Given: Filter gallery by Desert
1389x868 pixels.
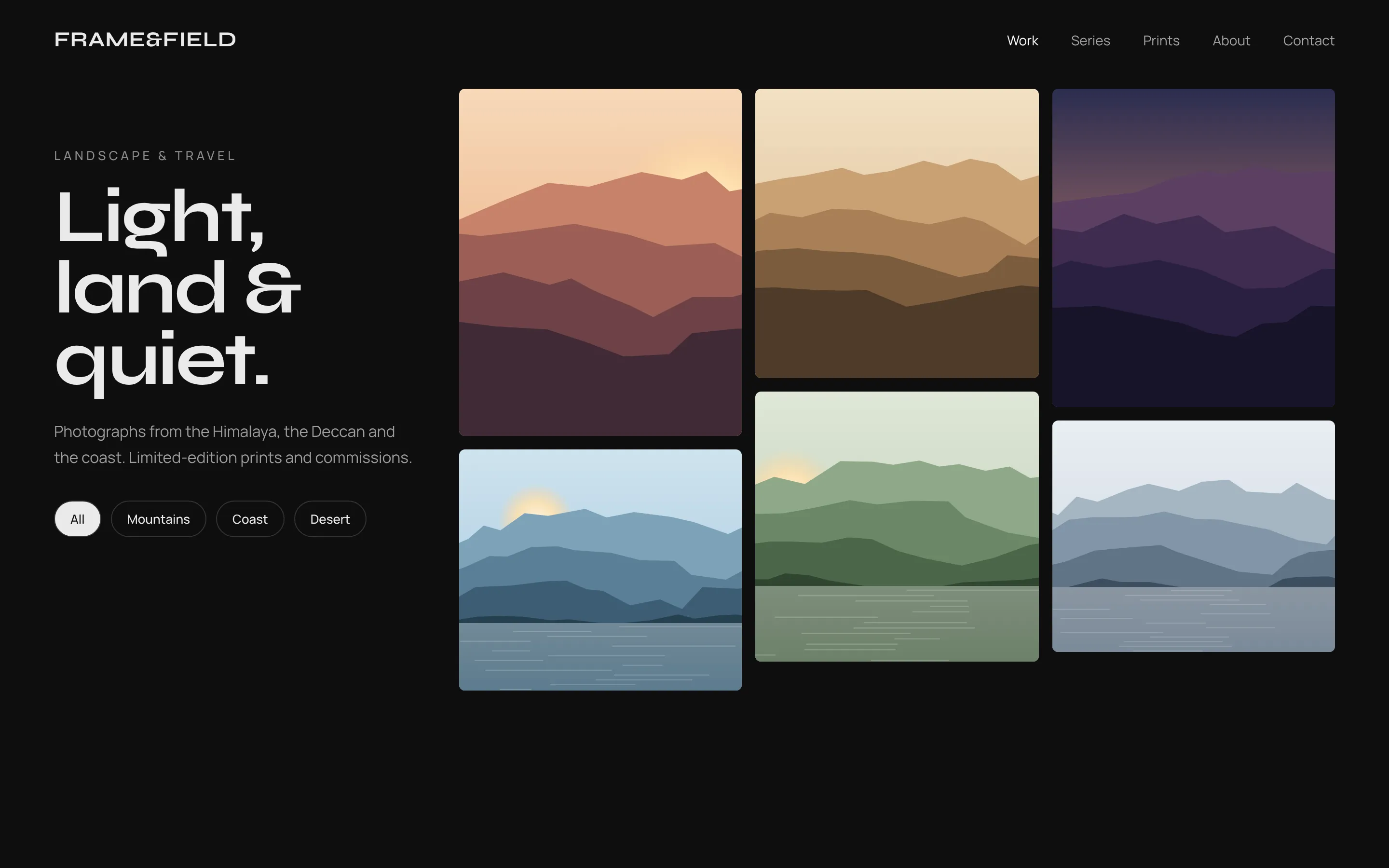Looking at the screenshot, I should coord(330,519).
